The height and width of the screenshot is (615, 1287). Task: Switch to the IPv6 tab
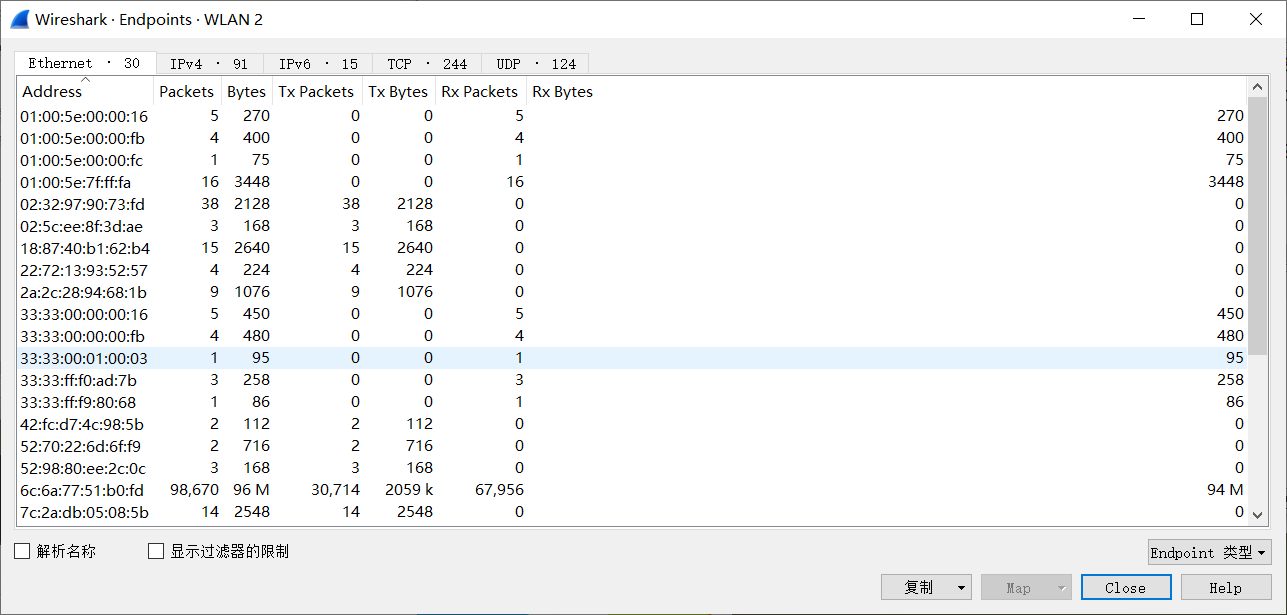318,64
